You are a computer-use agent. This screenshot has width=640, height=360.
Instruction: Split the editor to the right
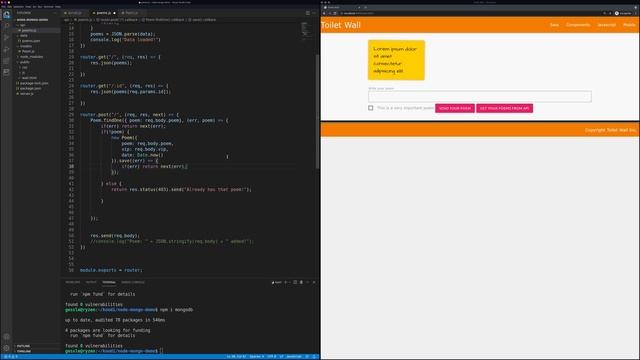pos(308,13)
